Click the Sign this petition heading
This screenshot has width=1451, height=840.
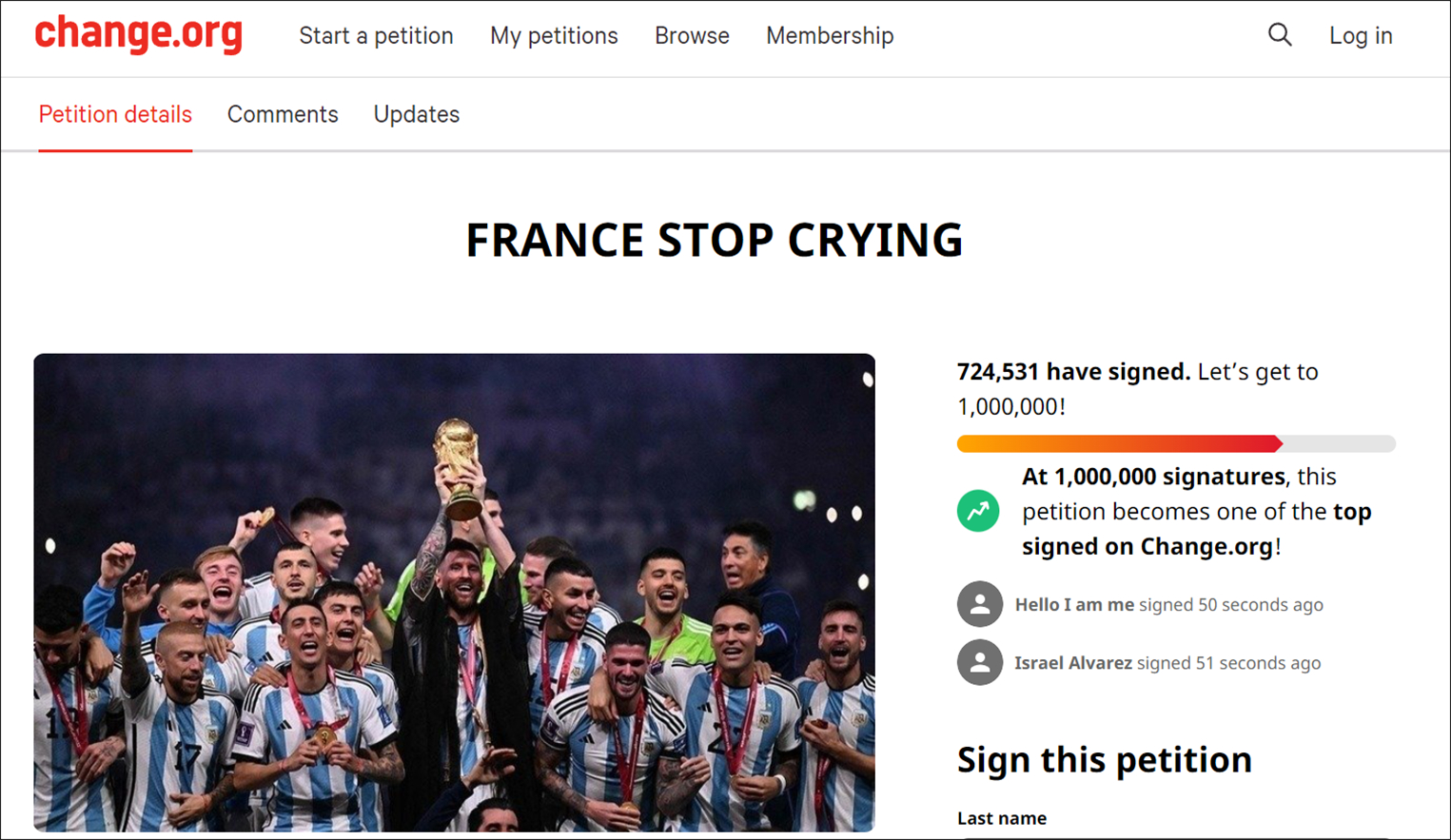1104,759
